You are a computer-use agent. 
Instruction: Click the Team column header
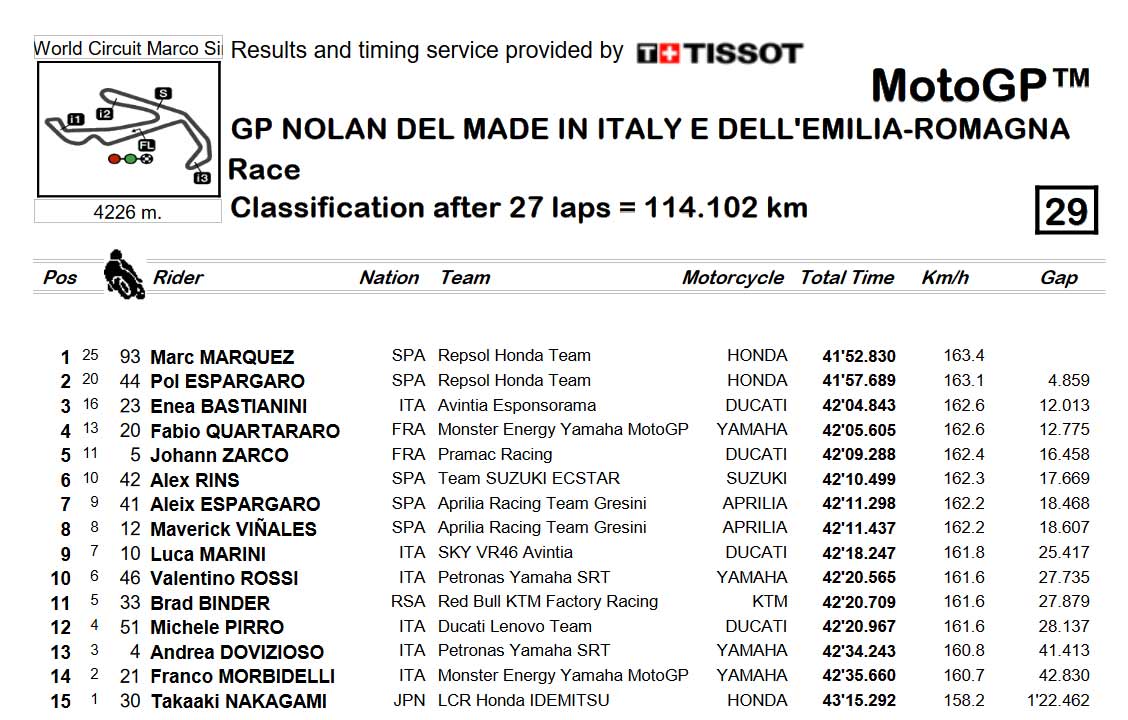[465, 278]
